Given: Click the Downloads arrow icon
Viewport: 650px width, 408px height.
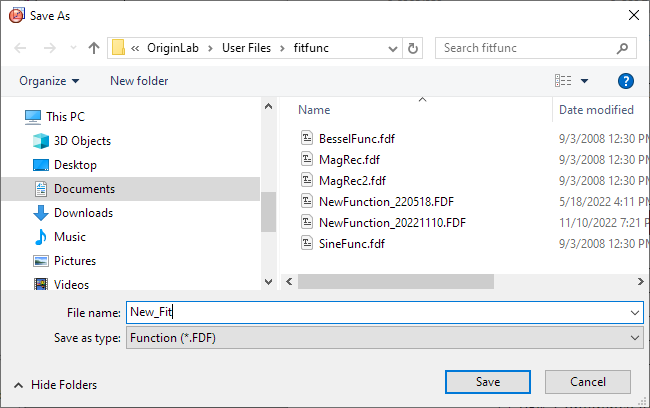Looking at the screenshot, I should tap(41, 213).
